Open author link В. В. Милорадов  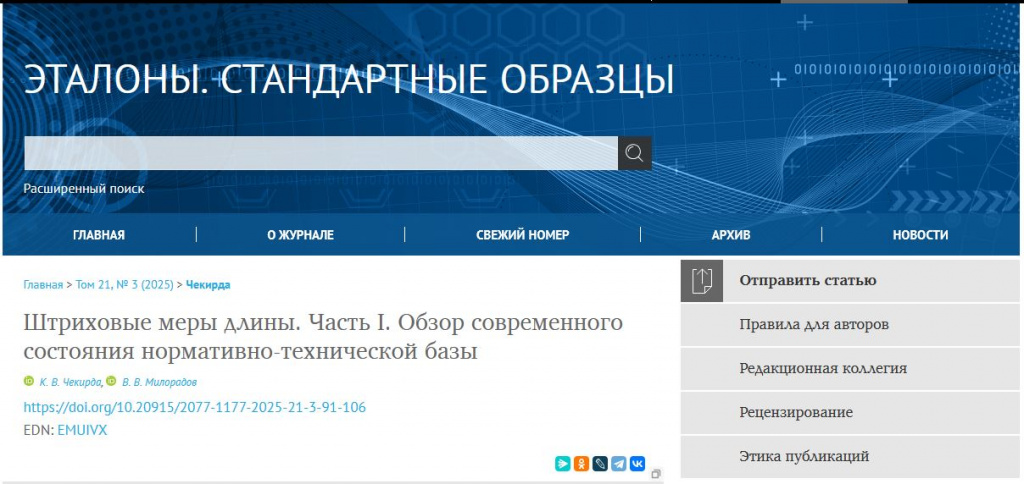point(159,382)
